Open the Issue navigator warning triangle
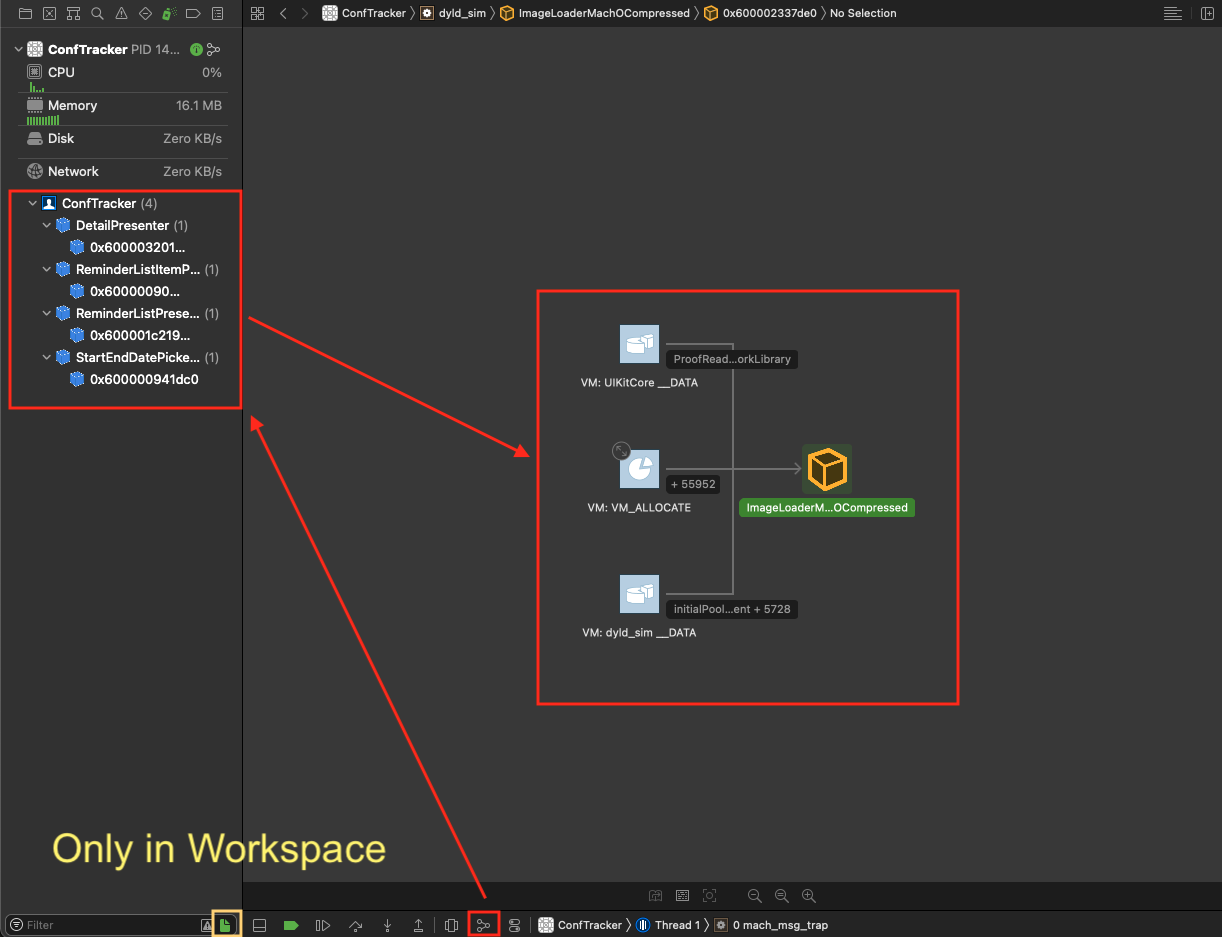The width and height of the screenshot is (1222, 937). point(121,13)
